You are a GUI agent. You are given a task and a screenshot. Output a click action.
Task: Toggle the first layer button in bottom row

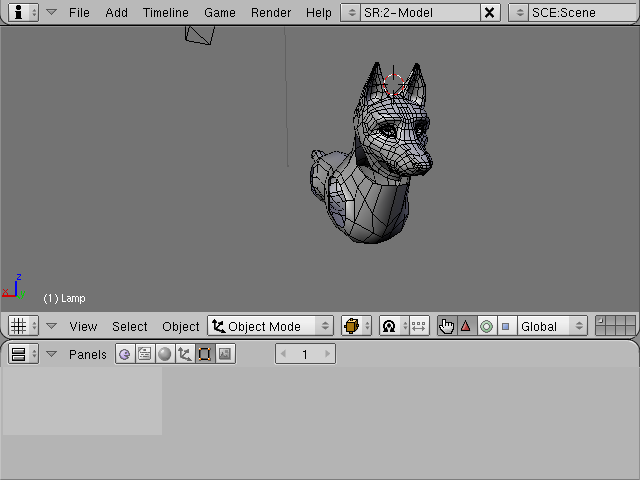[x=600, y=331]
